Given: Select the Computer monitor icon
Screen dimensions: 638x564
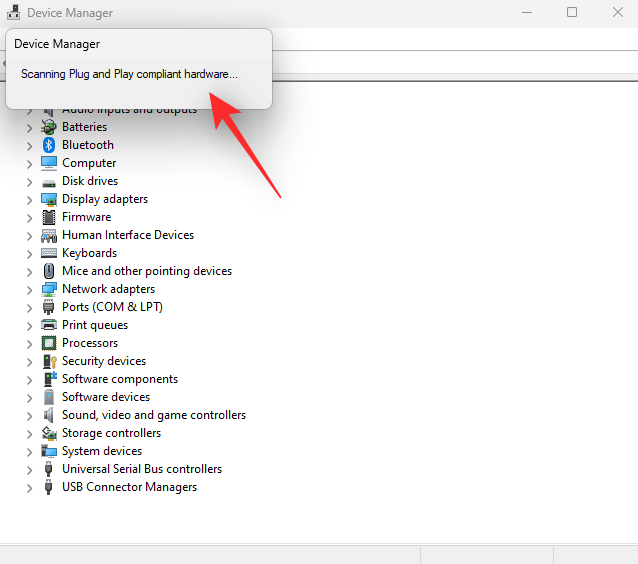Looking at the screenshot, I should 49,163.
